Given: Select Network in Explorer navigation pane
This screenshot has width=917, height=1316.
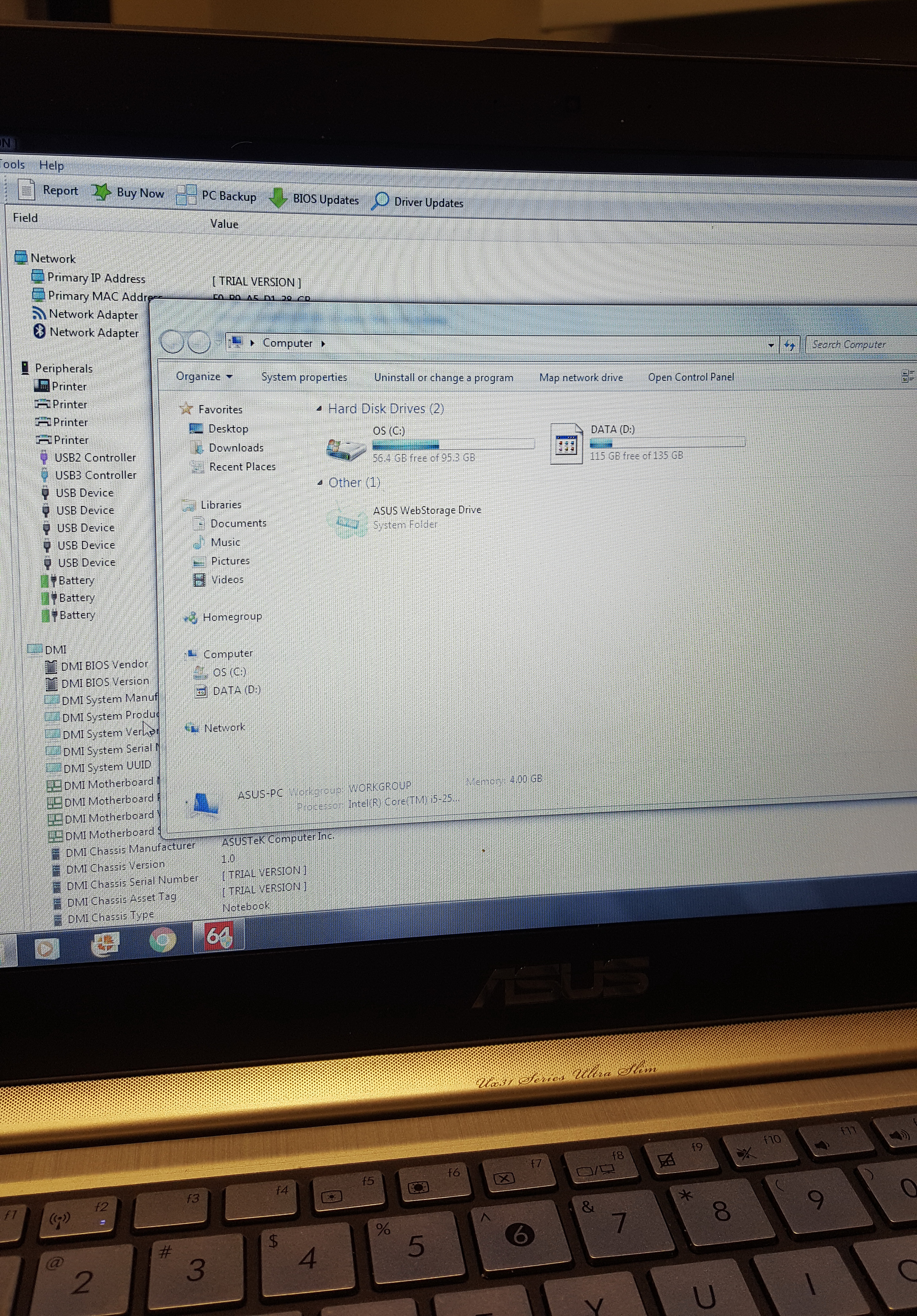Looking at the screenshot, I should coord(224,727).
